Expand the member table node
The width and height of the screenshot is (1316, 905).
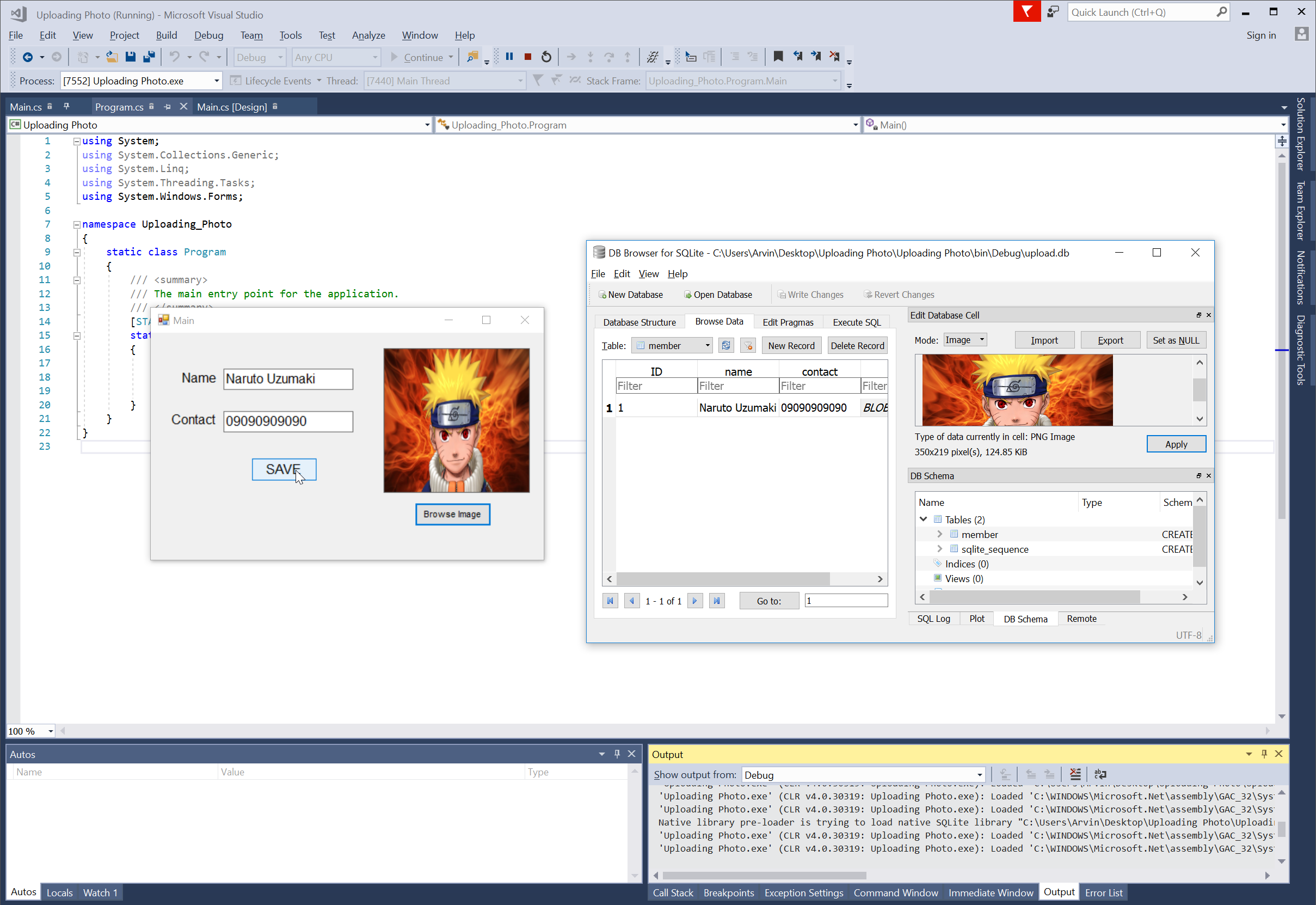940,534
